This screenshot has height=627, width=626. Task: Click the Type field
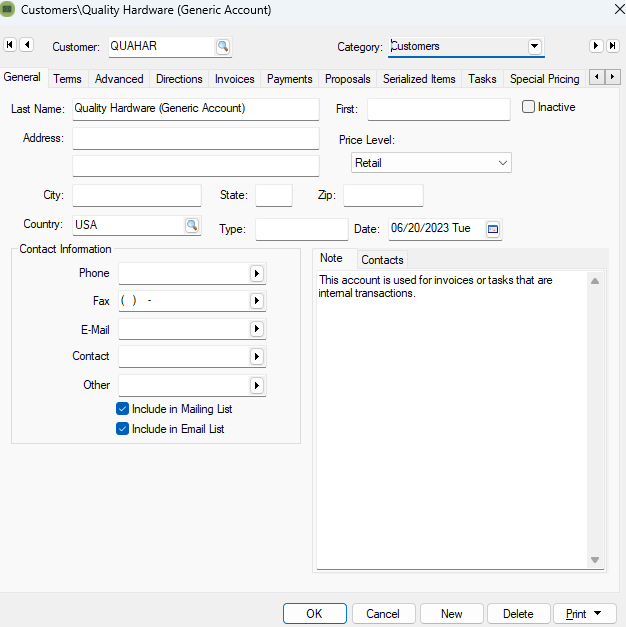pos(302,229)
